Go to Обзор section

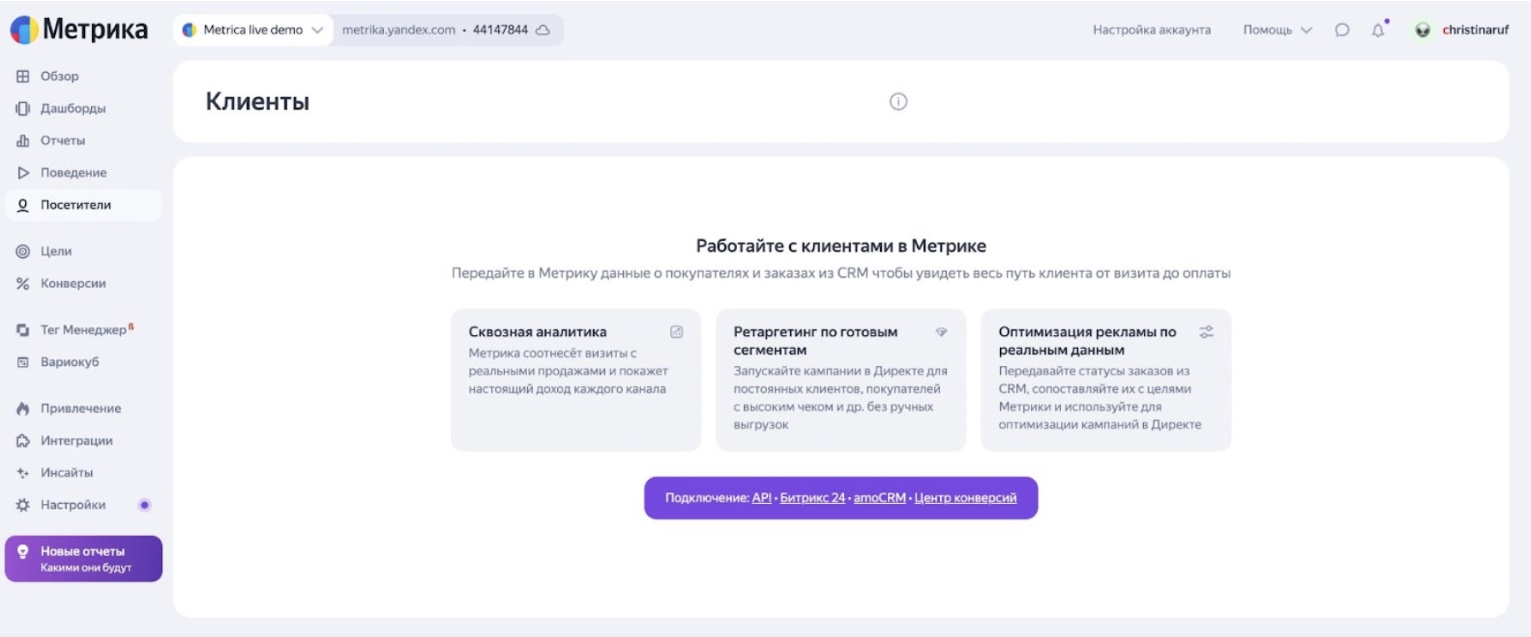click(59, 76)
